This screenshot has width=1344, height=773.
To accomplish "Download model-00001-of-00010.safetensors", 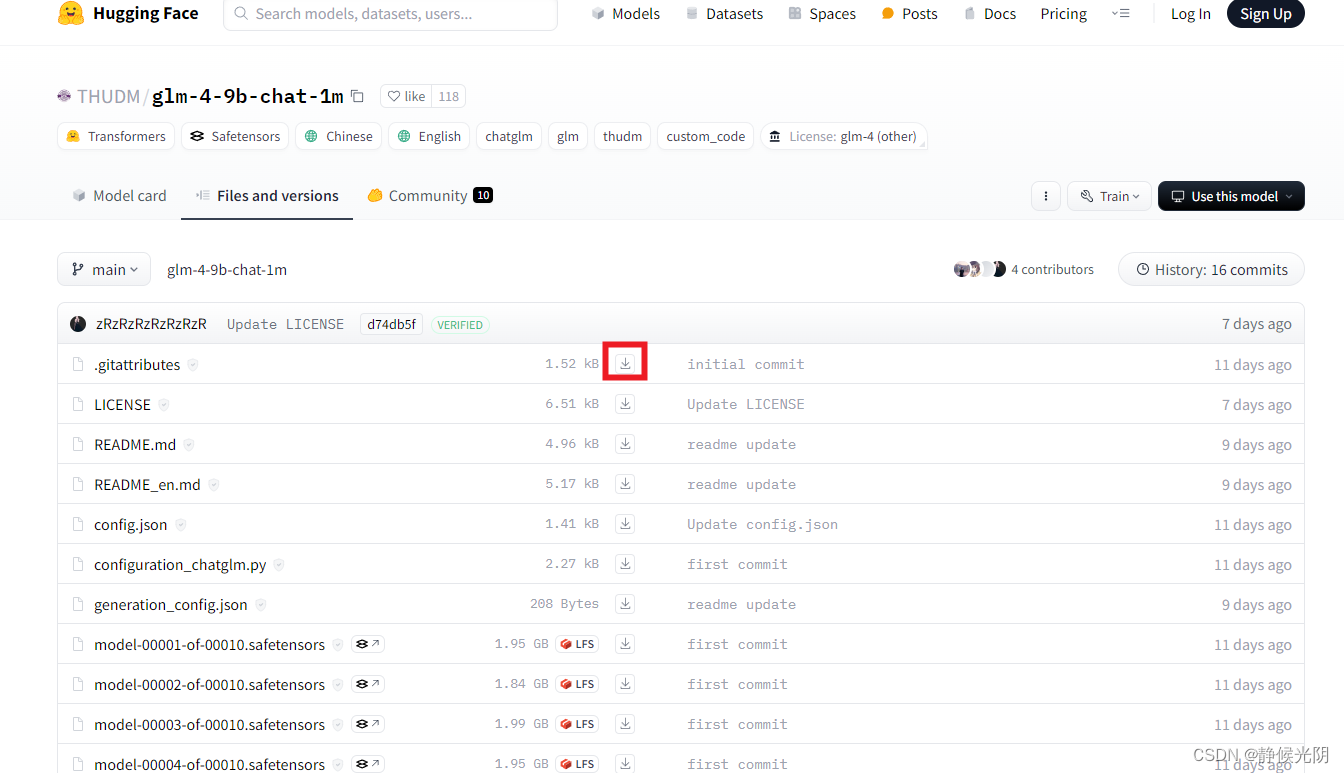I will [x=625, y=644].
